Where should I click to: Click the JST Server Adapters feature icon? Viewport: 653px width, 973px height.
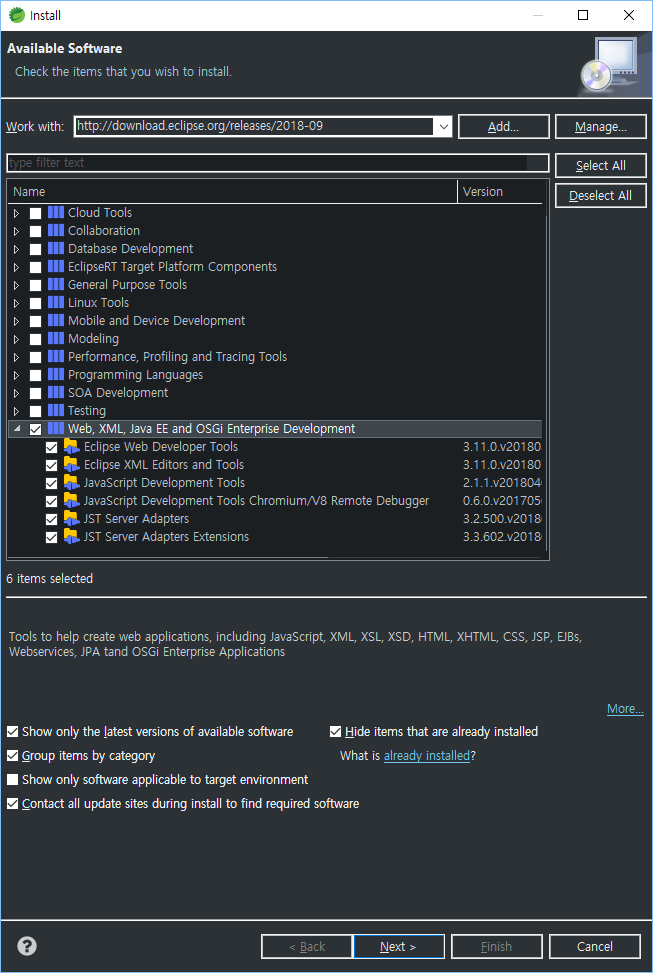point(71,519)
